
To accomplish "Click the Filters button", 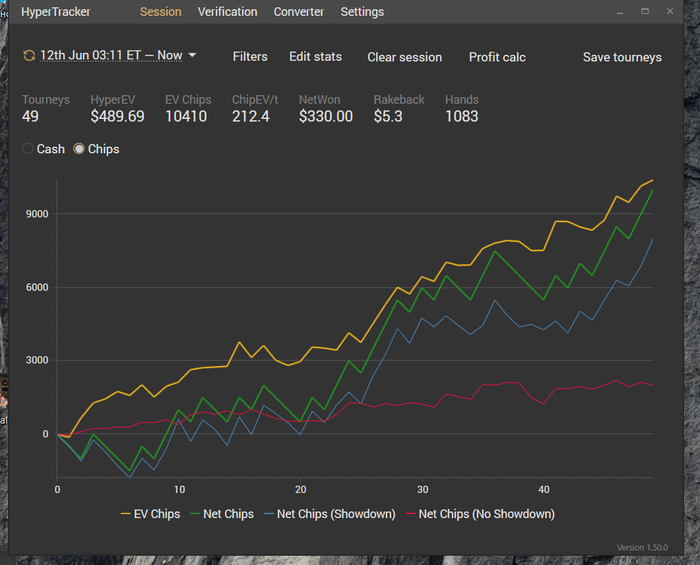I will pyautogui.click(x=250, y=57).
